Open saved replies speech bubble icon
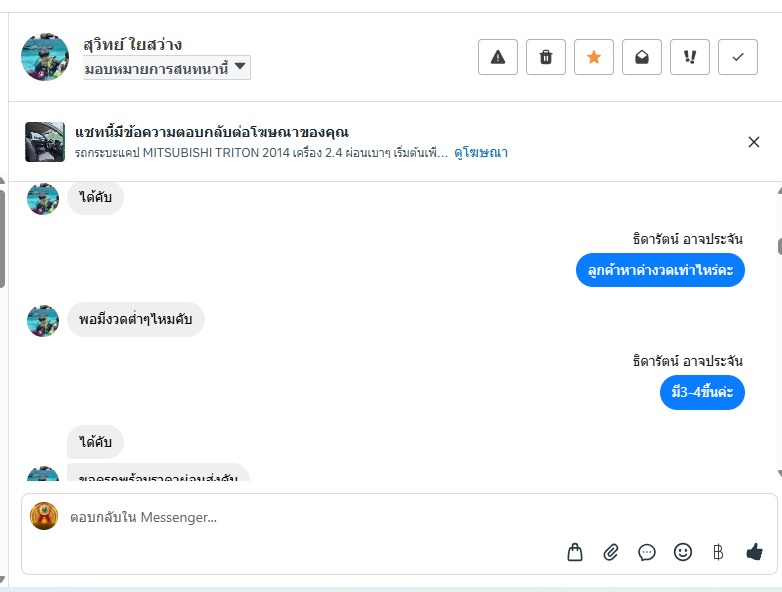The width and height of the screenshot is (782, 592). click(647, 552)
